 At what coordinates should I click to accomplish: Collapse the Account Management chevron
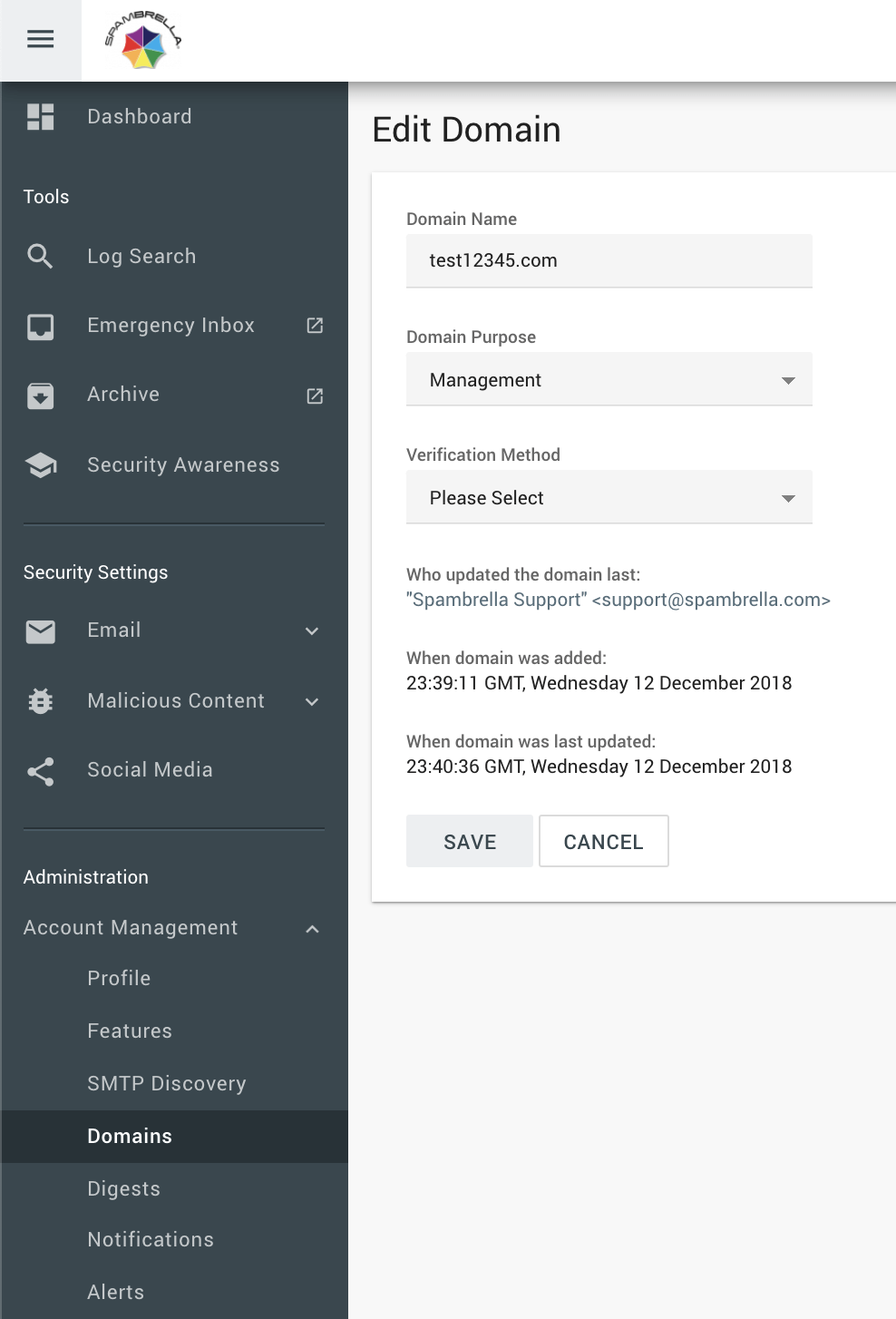tap(312, 929)
